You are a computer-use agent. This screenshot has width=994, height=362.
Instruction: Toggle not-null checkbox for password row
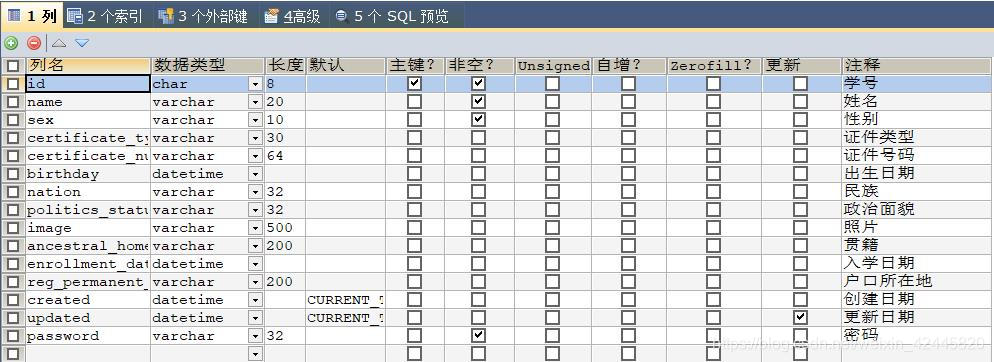pos(479,335)
